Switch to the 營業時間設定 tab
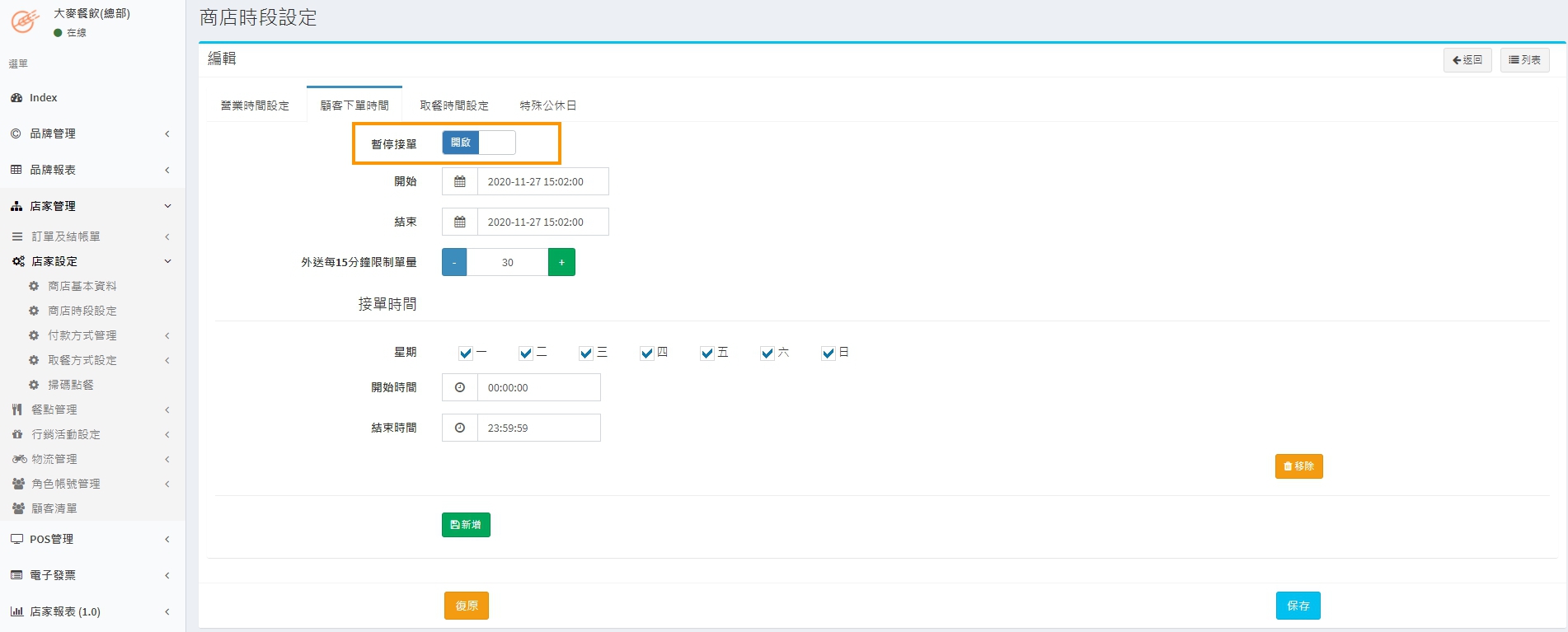Screen dimensions: 1568x632 click(x=255, y=105)
